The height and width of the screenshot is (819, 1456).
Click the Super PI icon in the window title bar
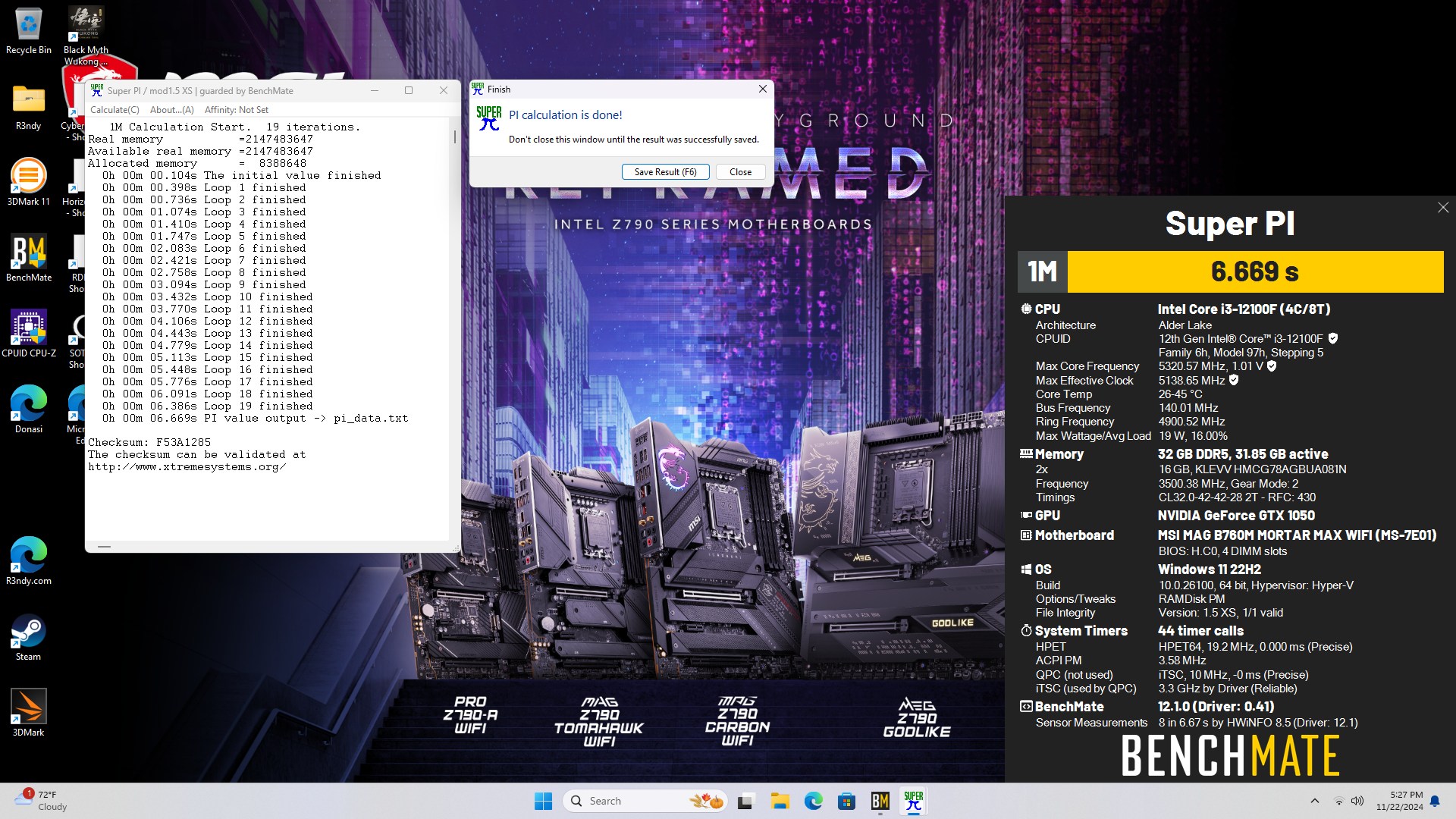point(97,90)
